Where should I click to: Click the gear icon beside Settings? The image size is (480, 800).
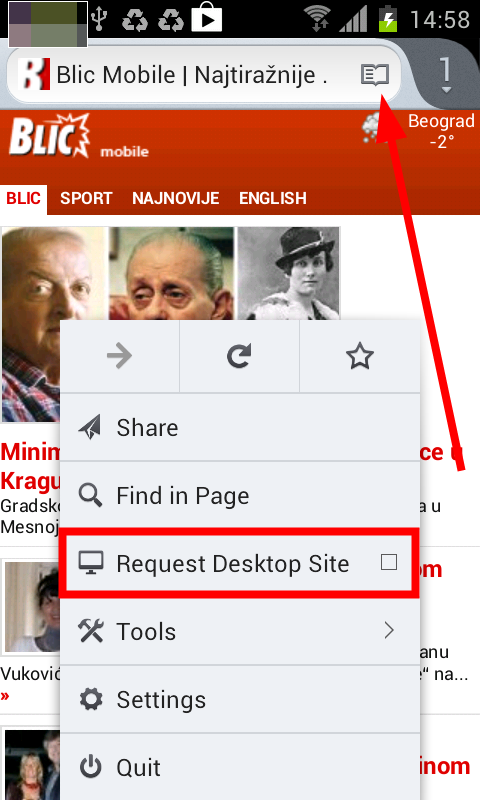[x=91, y=699]
